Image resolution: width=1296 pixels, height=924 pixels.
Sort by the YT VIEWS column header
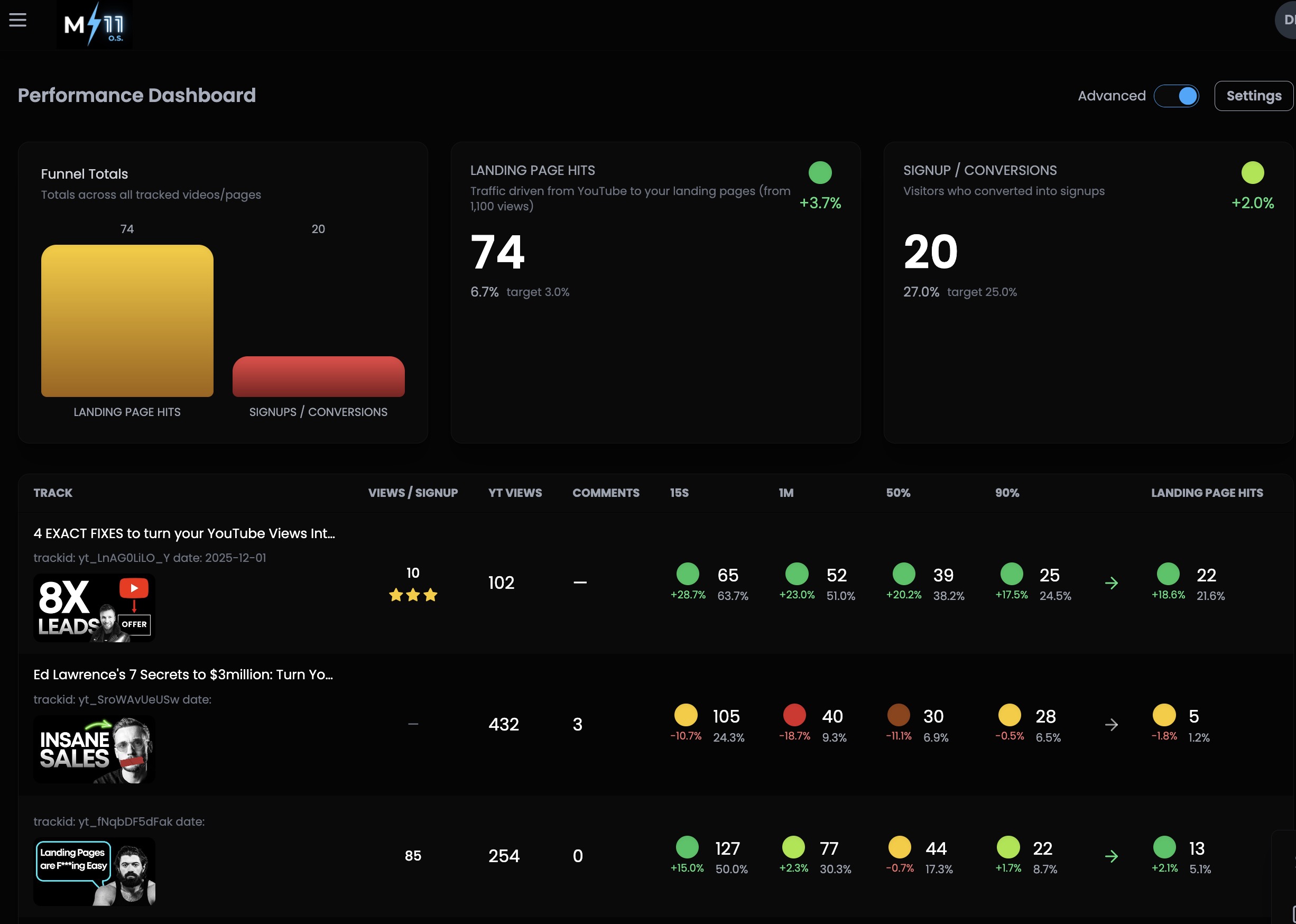coord(515,493)
